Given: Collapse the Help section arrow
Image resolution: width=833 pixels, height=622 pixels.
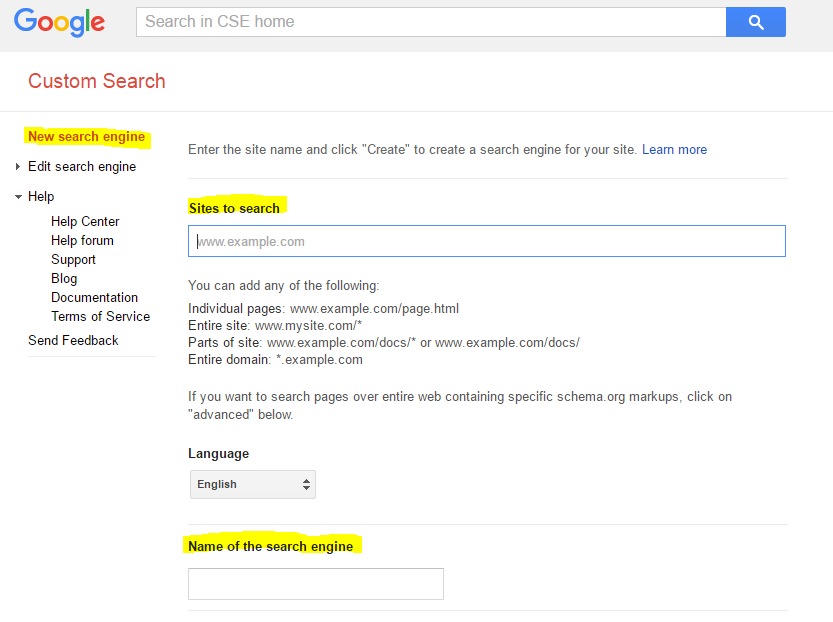Looking at the screenshot, I should (x=18, y=197).
